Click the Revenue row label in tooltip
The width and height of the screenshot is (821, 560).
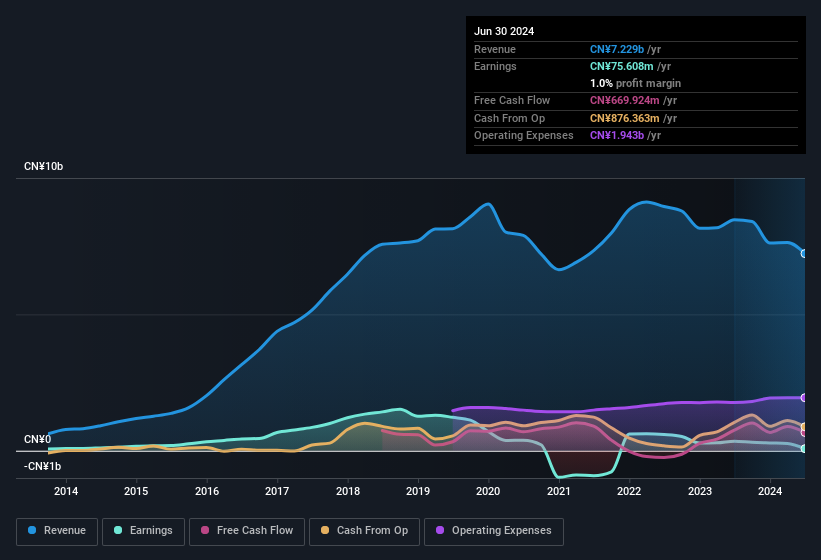pyautogui.click(x=495, y=49)
